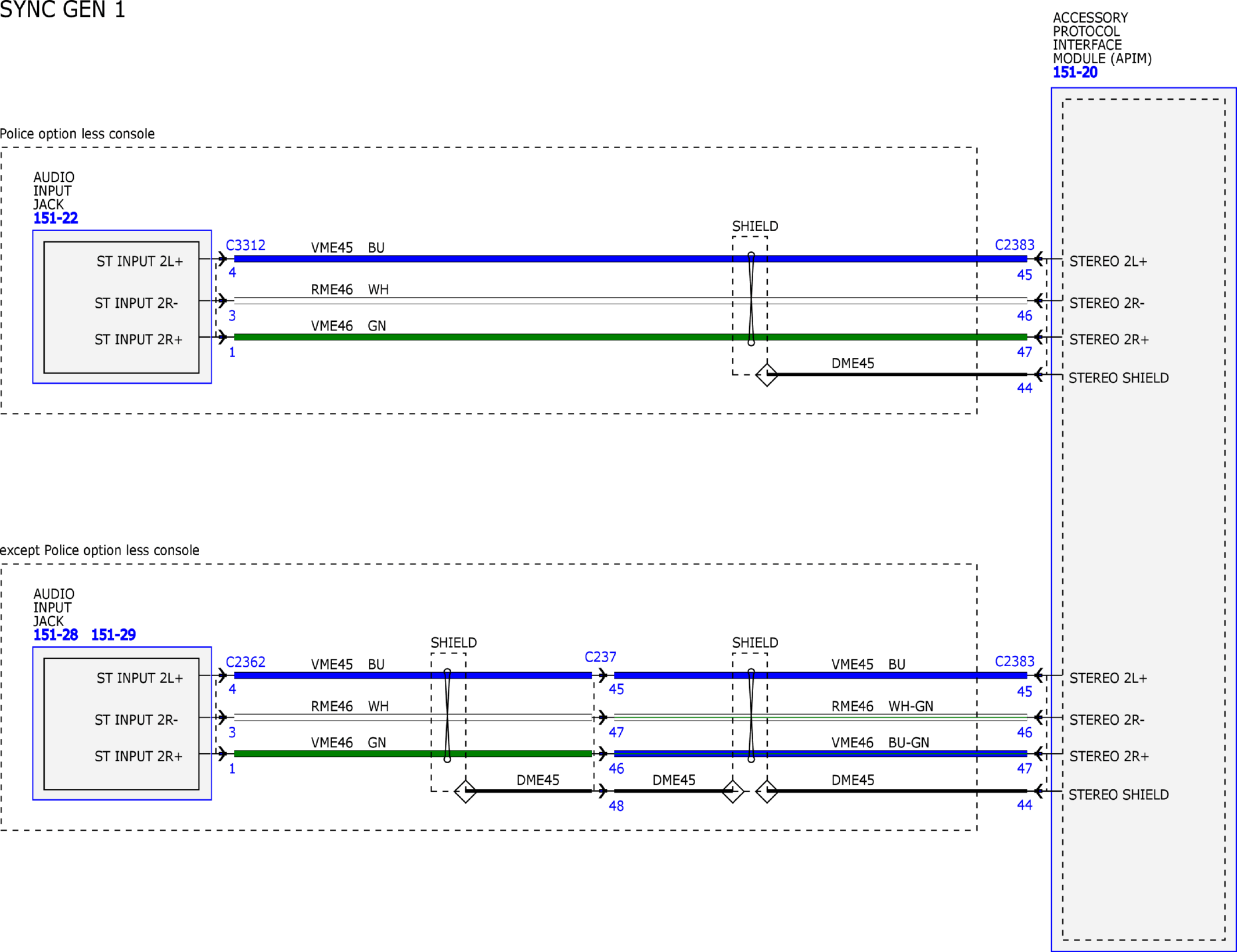This screenshot has width=1237, height=952.
Task: Select wire label RME46 WH-GN
Action: [x=882, y=706]
